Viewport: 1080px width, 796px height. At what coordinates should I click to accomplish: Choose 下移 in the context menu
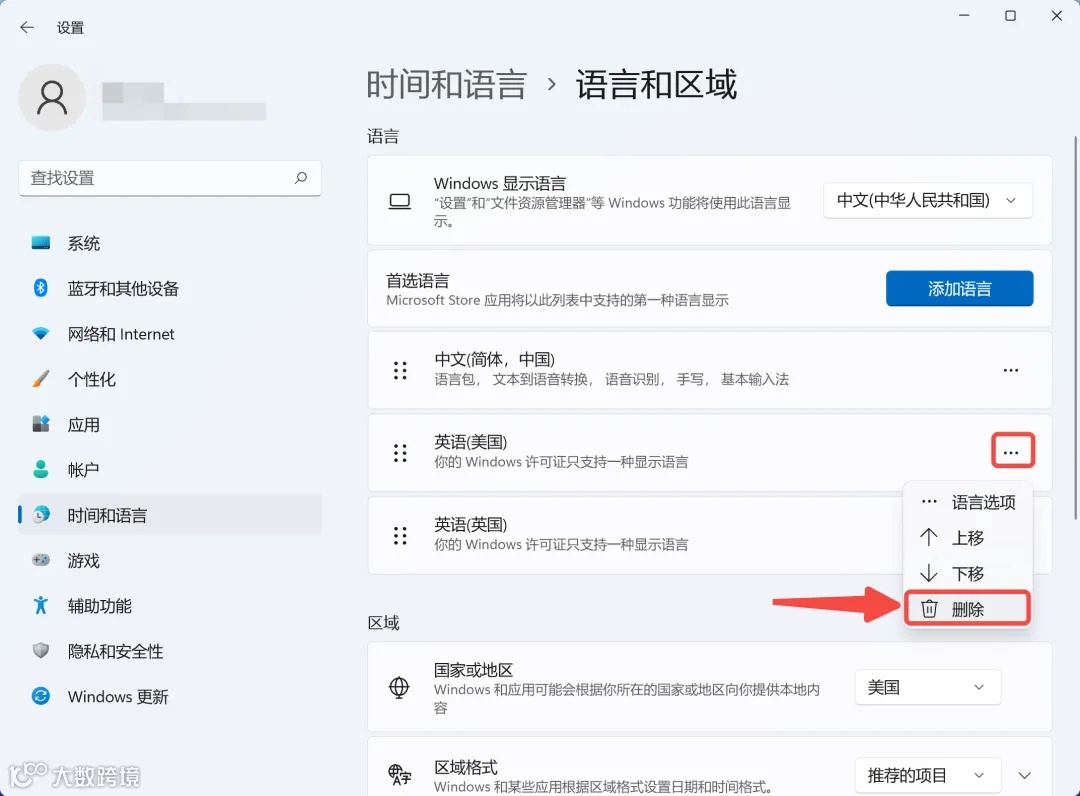pyautogui.click(x=968, y=574)
